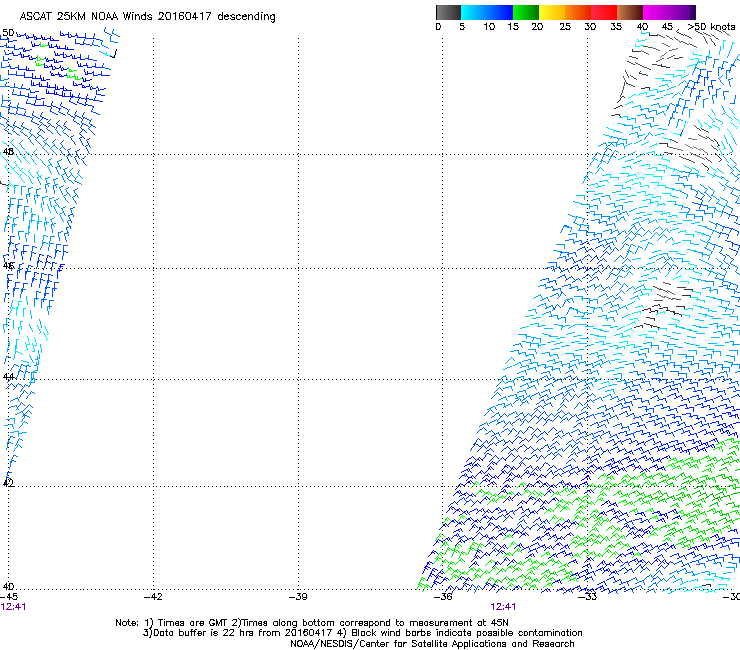
Task: Click the '46' latitude label on left axis
Action: (x=8, y=266)
